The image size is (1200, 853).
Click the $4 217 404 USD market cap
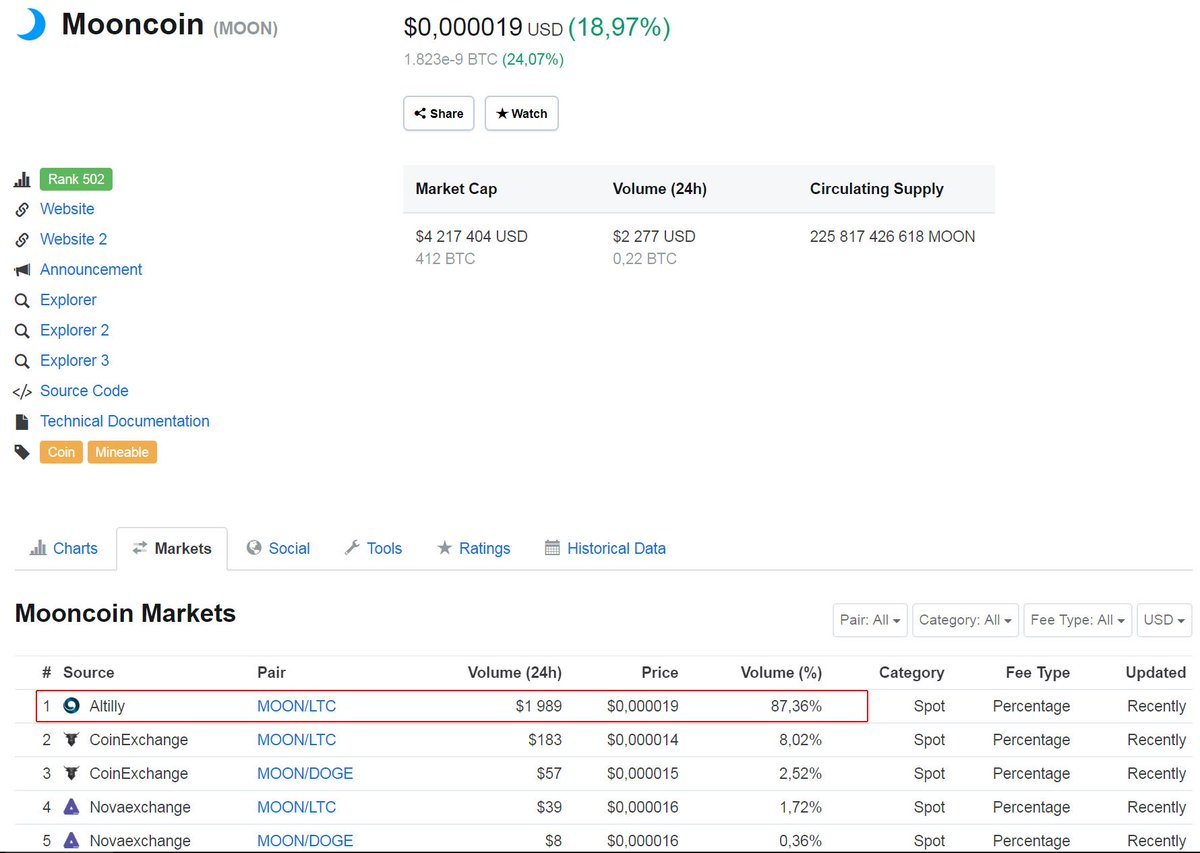pos(471,237)
